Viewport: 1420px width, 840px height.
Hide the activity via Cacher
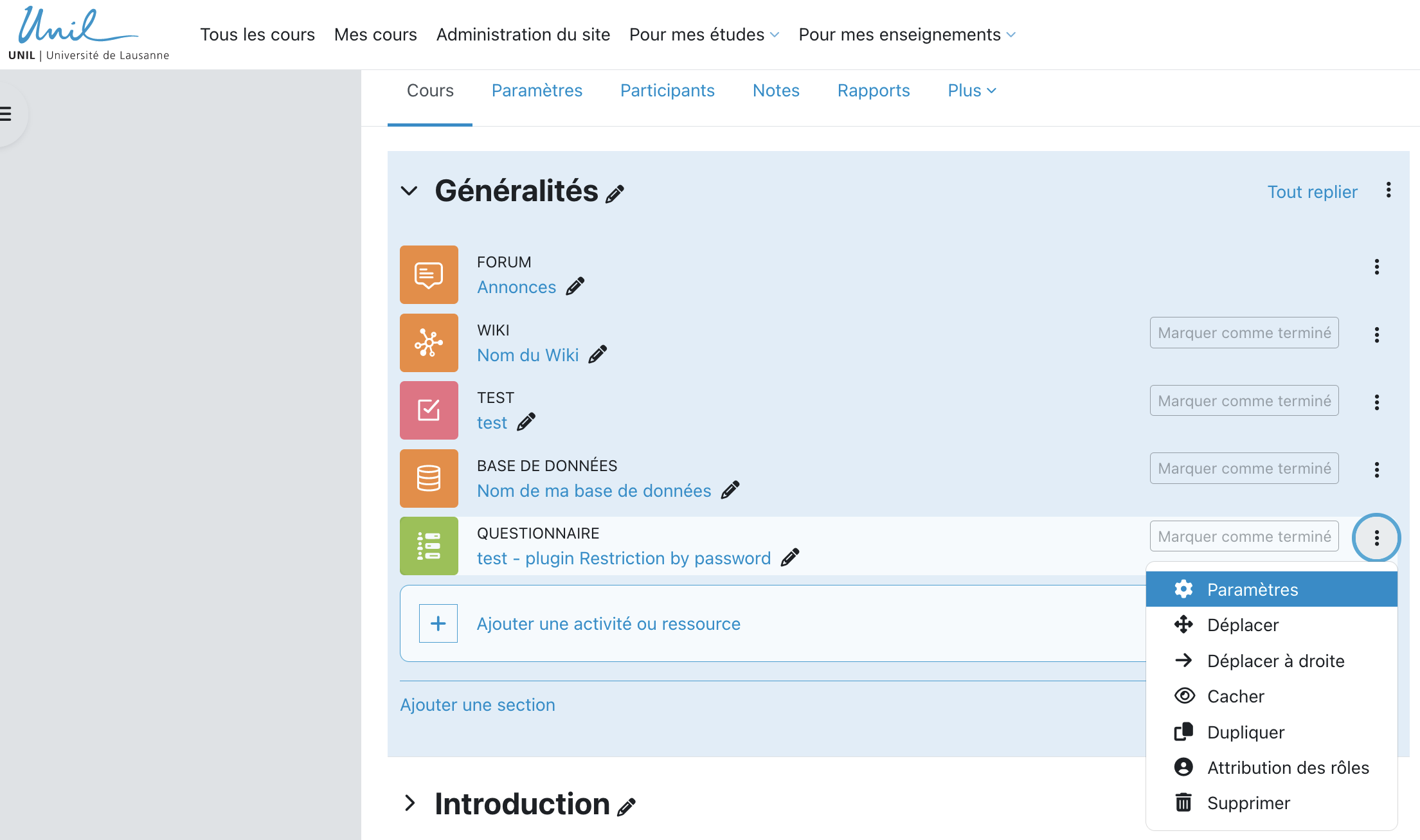tap(1235, 697)
